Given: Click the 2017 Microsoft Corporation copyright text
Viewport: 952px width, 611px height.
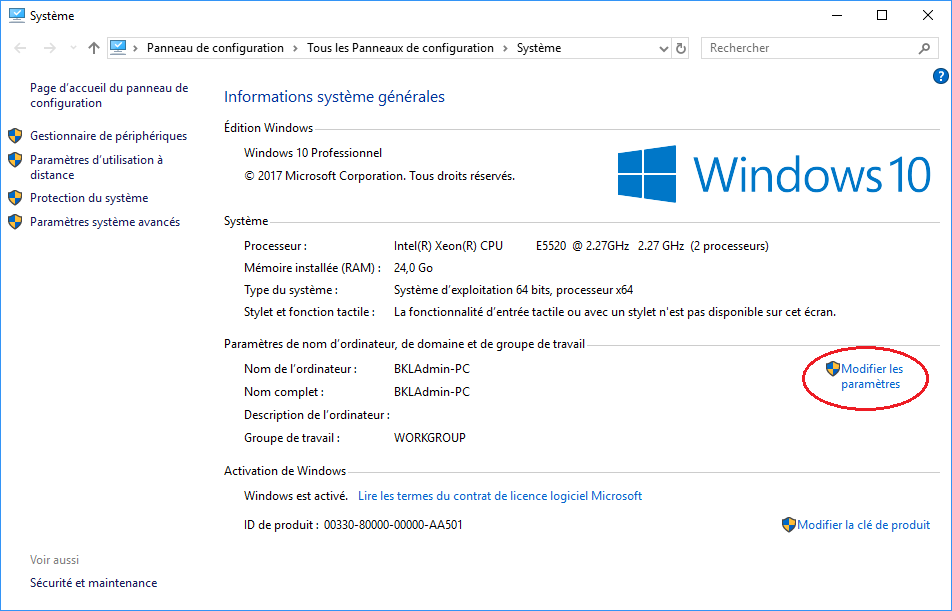Looking at the screenshot, I should pos(379,176).
